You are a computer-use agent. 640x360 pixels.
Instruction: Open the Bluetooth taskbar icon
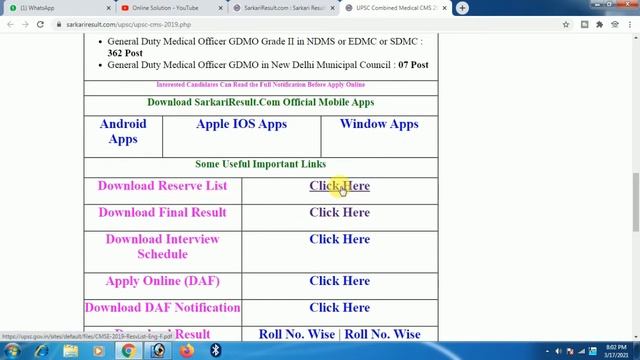click(216, 350)
